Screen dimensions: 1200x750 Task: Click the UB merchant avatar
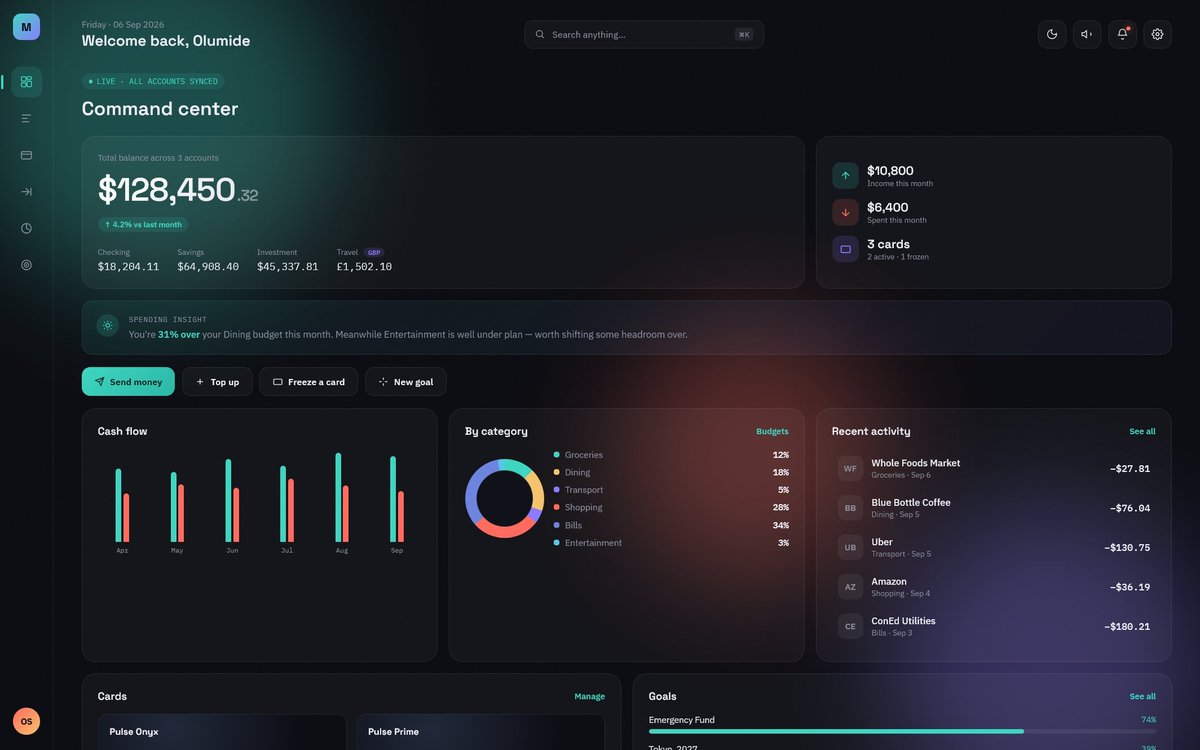[850, 547]
